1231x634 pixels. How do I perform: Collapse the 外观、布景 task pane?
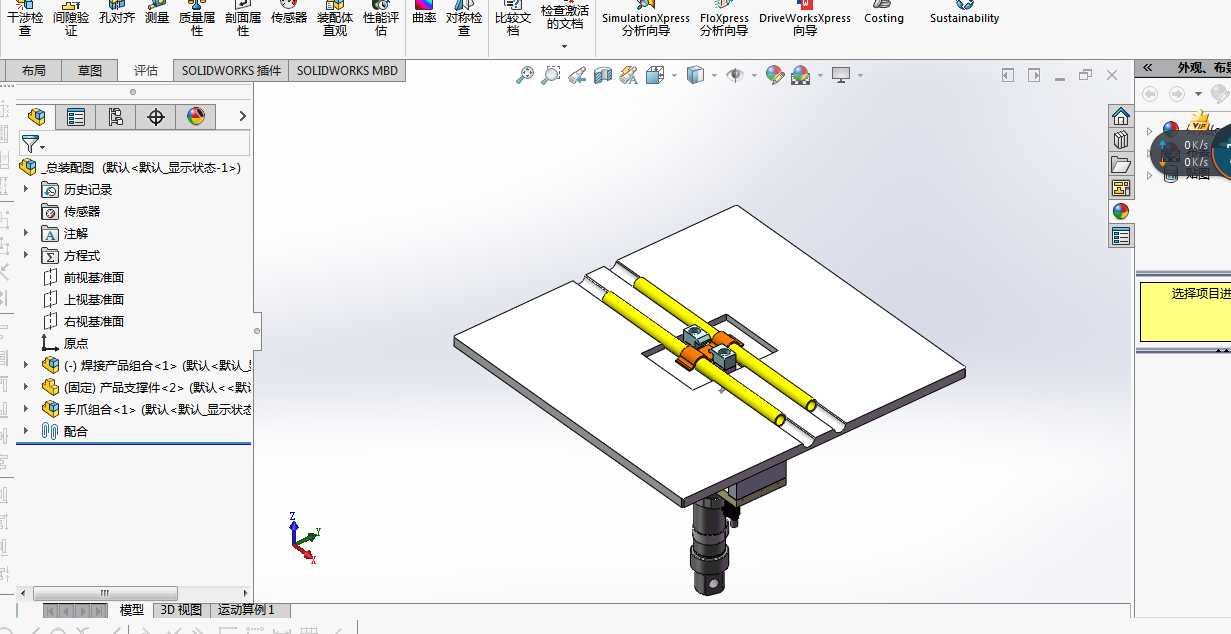point(1147,68)
